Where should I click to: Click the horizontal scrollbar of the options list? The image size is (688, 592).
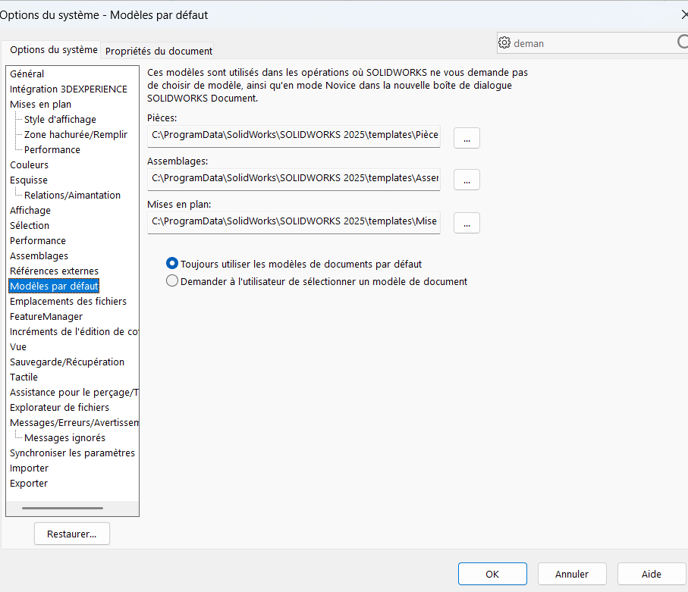63,508
